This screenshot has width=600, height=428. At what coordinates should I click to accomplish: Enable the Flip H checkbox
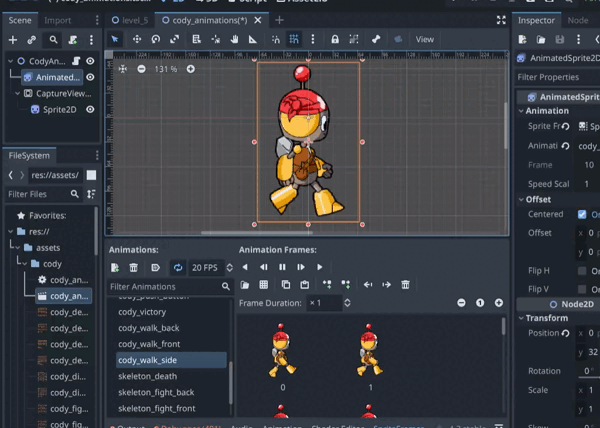583,270
